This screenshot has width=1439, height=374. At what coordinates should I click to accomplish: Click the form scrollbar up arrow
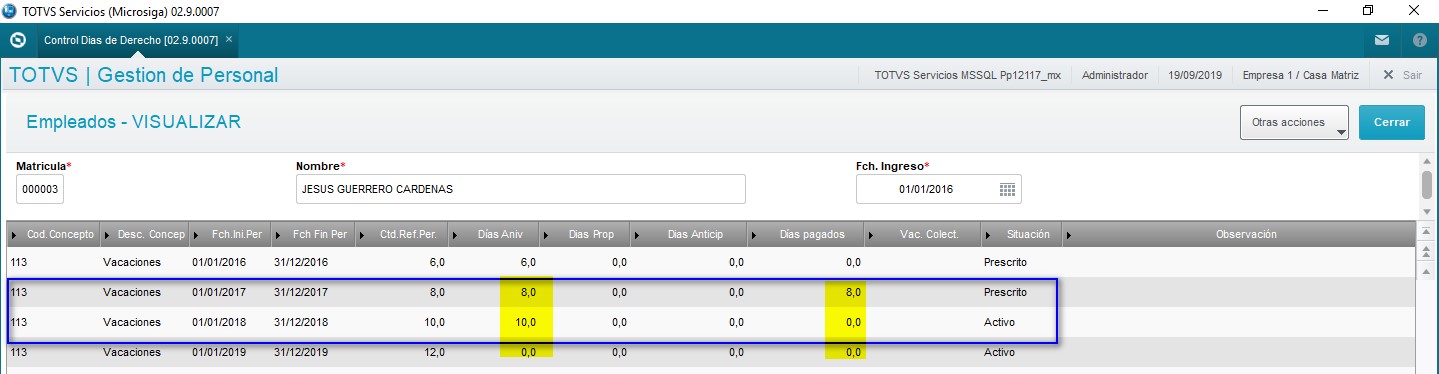(x=1427, y=161)
